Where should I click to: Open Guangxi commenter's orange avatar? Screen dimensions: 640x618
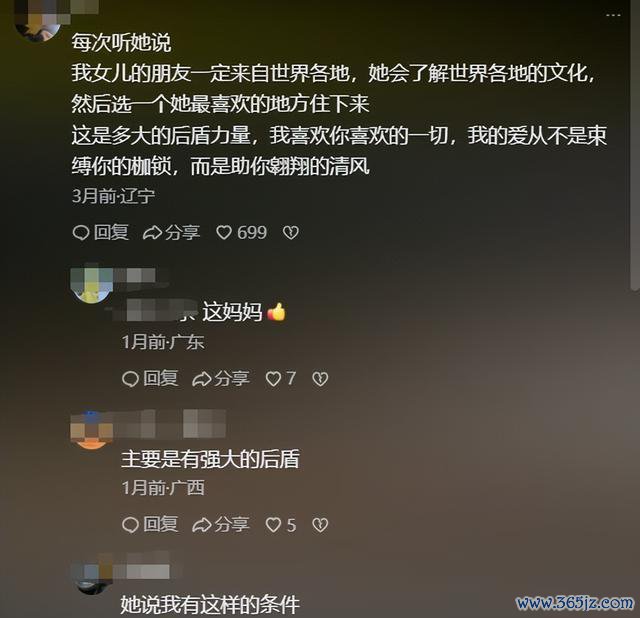(x=91, y=430)
